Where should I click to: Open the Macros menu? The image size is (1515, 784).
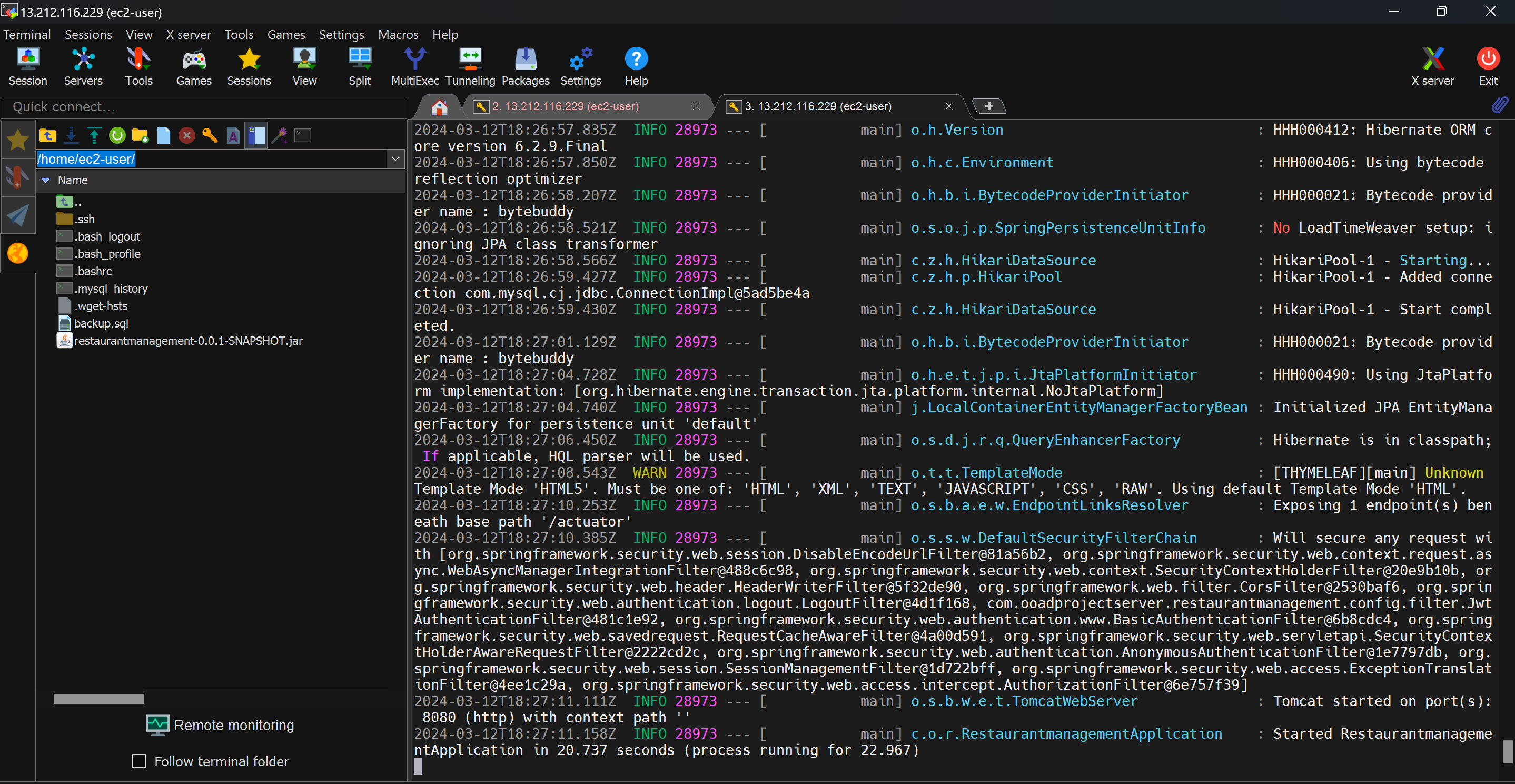[398, 35]
